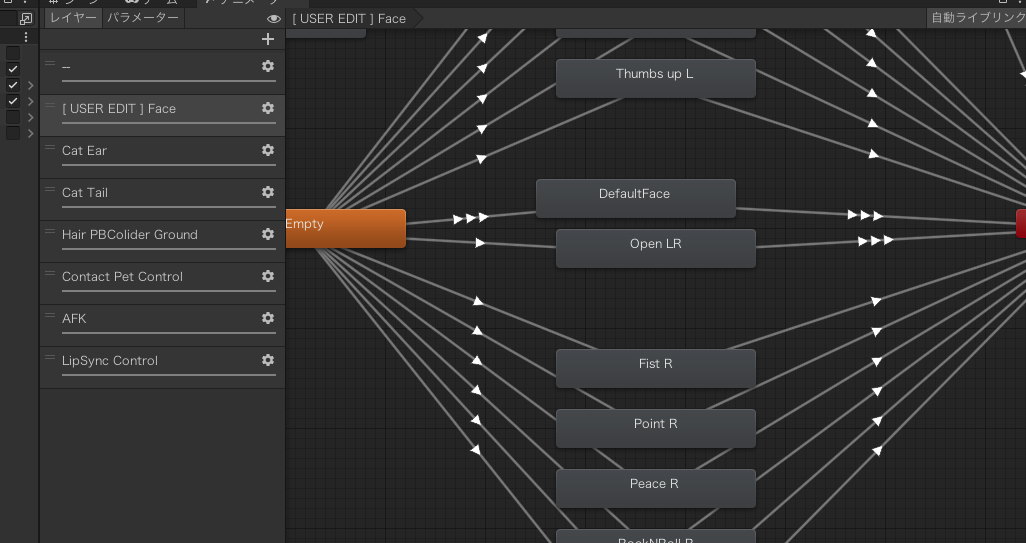Image resolution: width=1026 pixels, height=543 pixels.
Task: Select the DefaultFace state node
Action: (x=635, y=198)
